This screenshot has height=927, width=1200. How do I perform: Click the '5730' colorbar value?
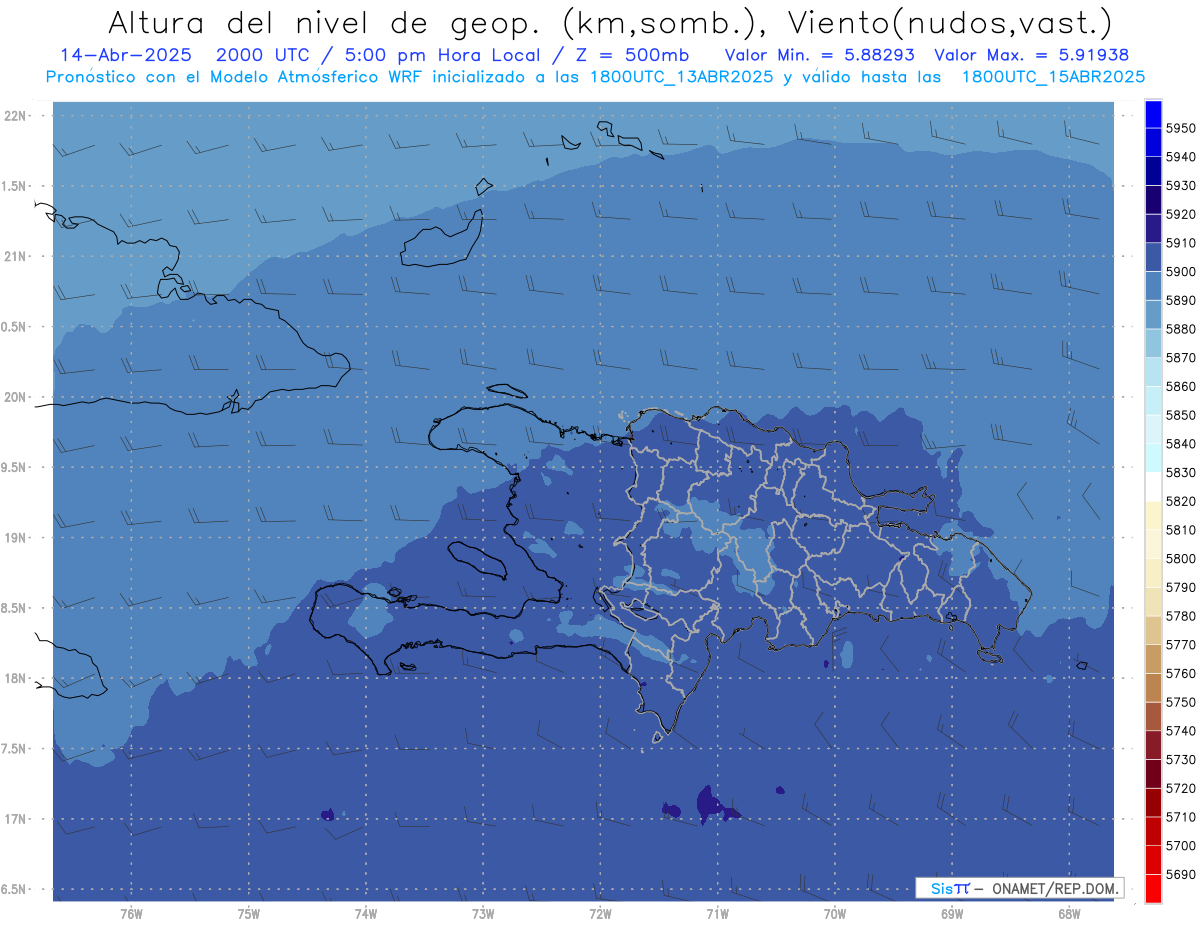(x=1181, y=759)
